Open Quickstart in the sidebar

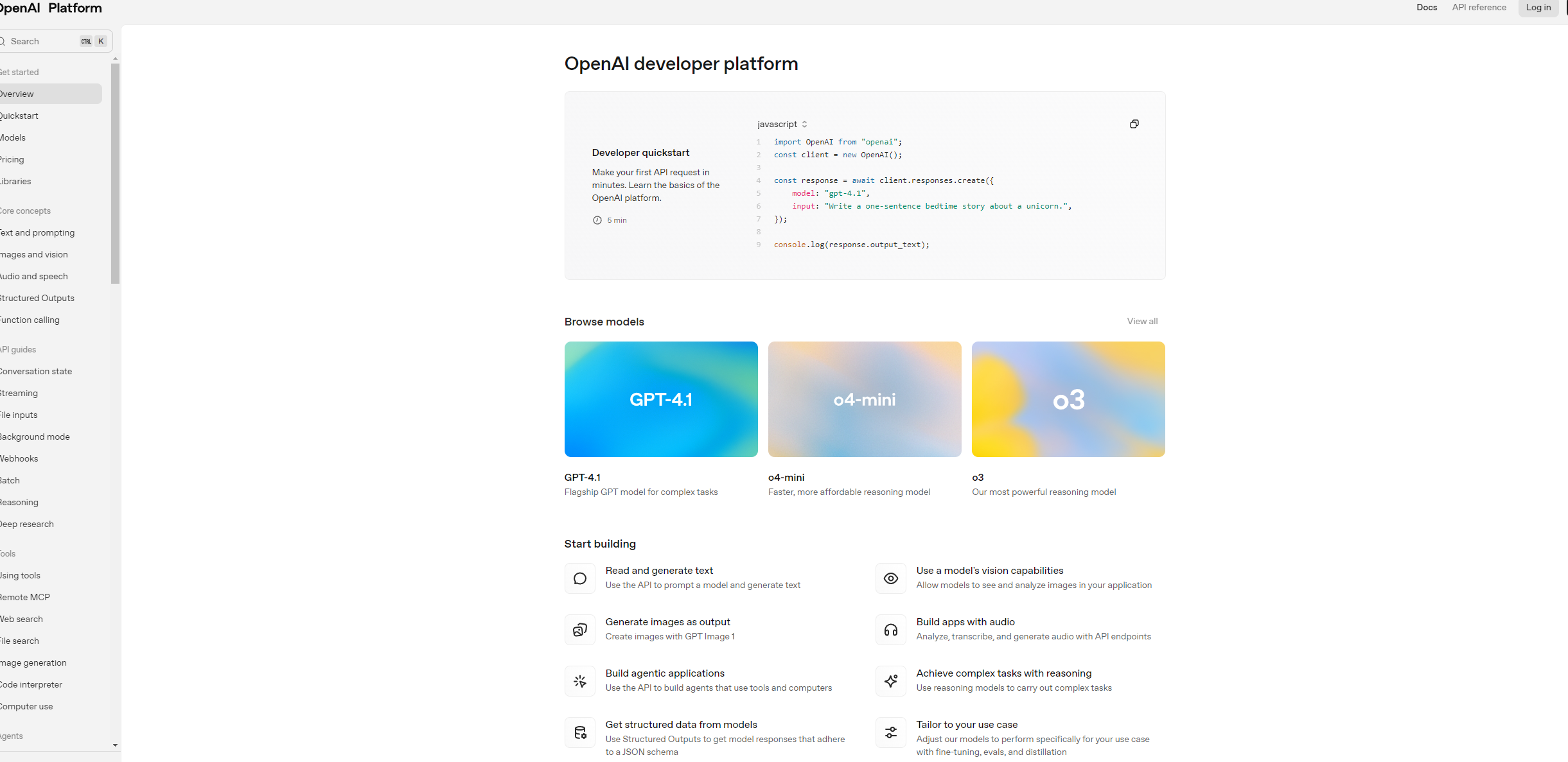pyautogui.click(x=50, y=116)
